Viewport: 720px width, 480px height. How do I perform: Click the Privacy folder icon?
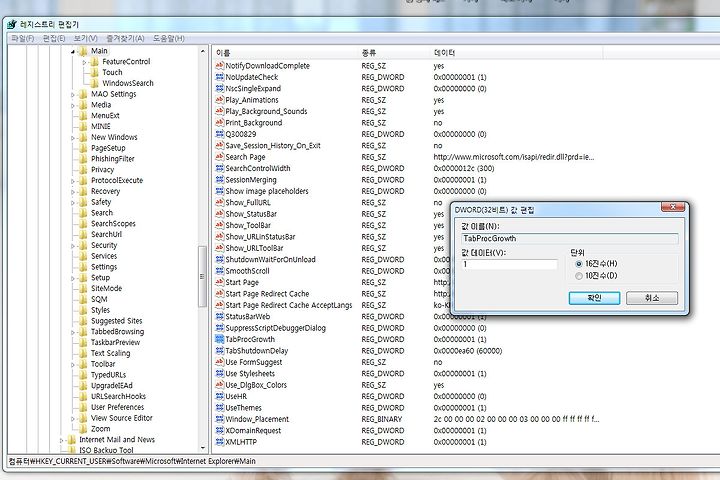pyautogui.click(x=83, y=169)
